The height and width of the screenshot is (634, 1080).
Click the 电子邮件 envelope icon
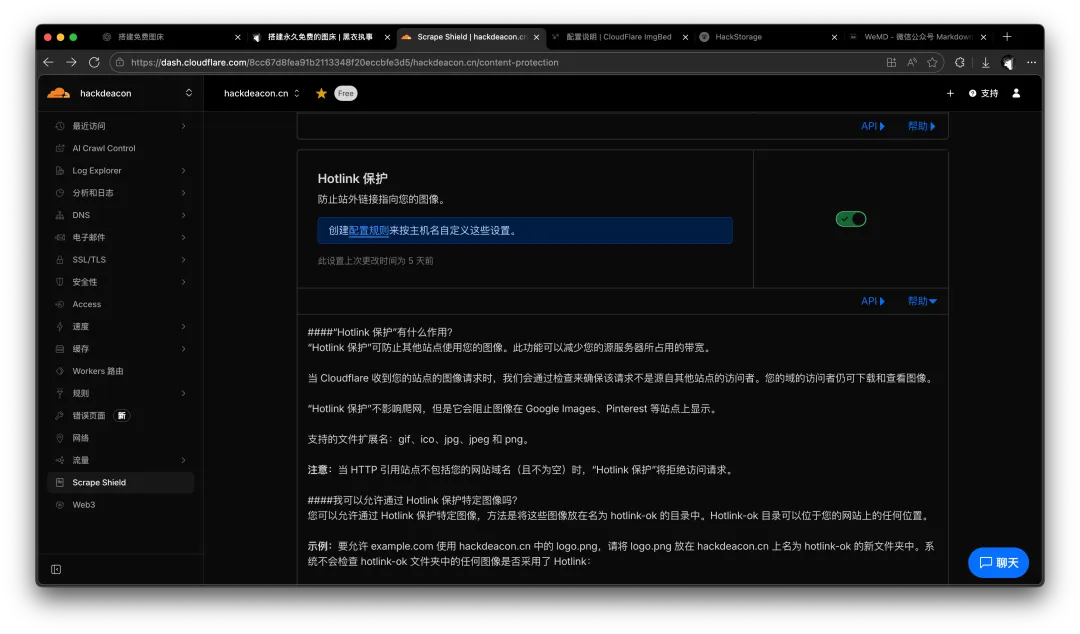point(60,237)
